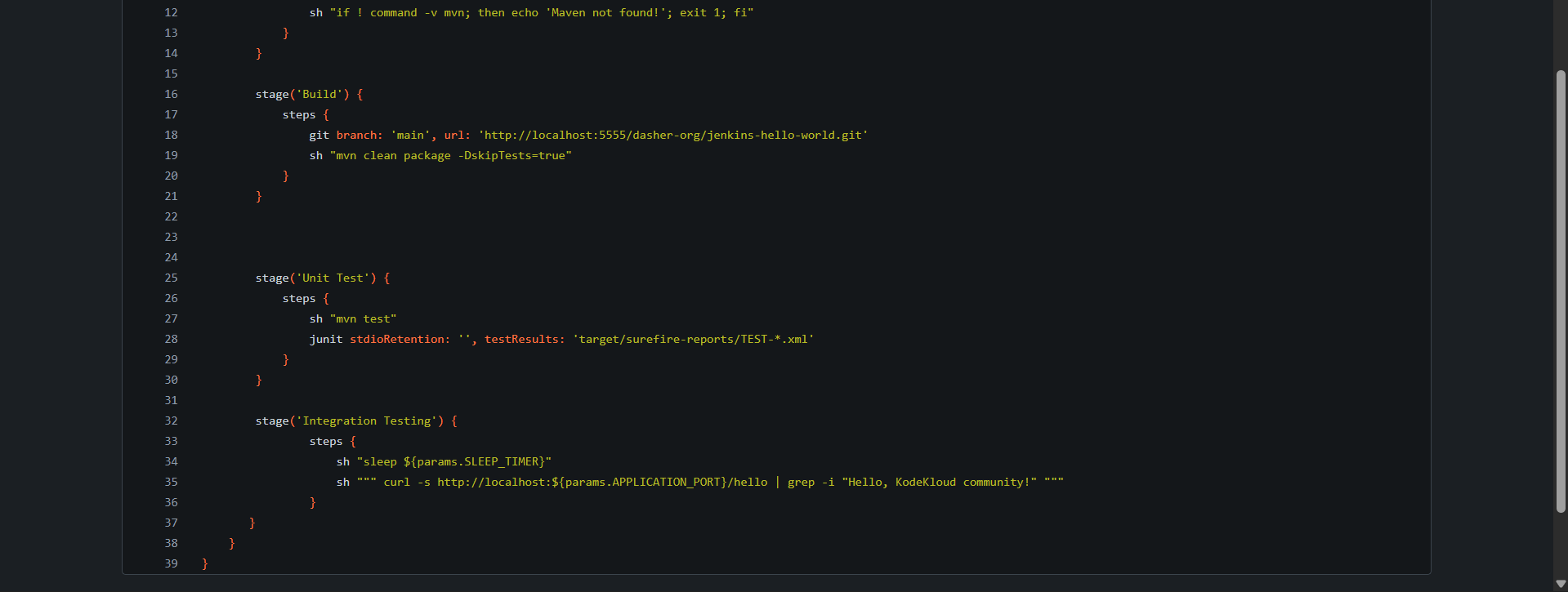Select line number 25 in the gutter
This screenshot has height=592, width=1568.
pyautogui.click(x=171, y=278)
